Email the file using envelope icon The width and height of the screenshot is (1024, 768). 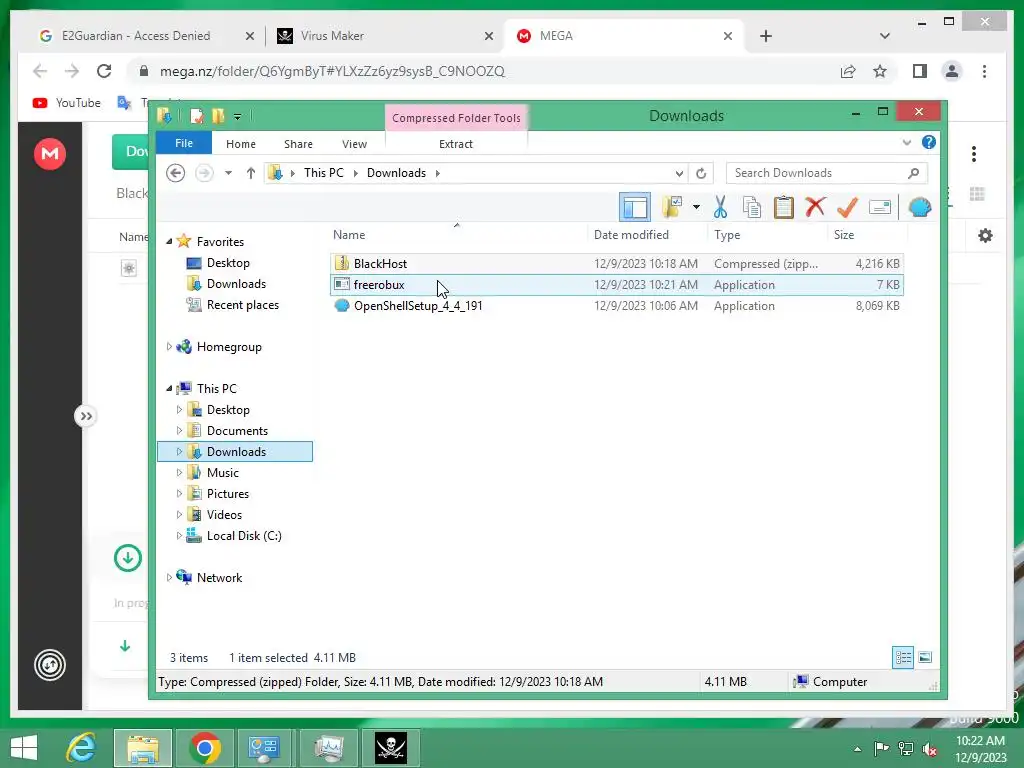[880, 208]
